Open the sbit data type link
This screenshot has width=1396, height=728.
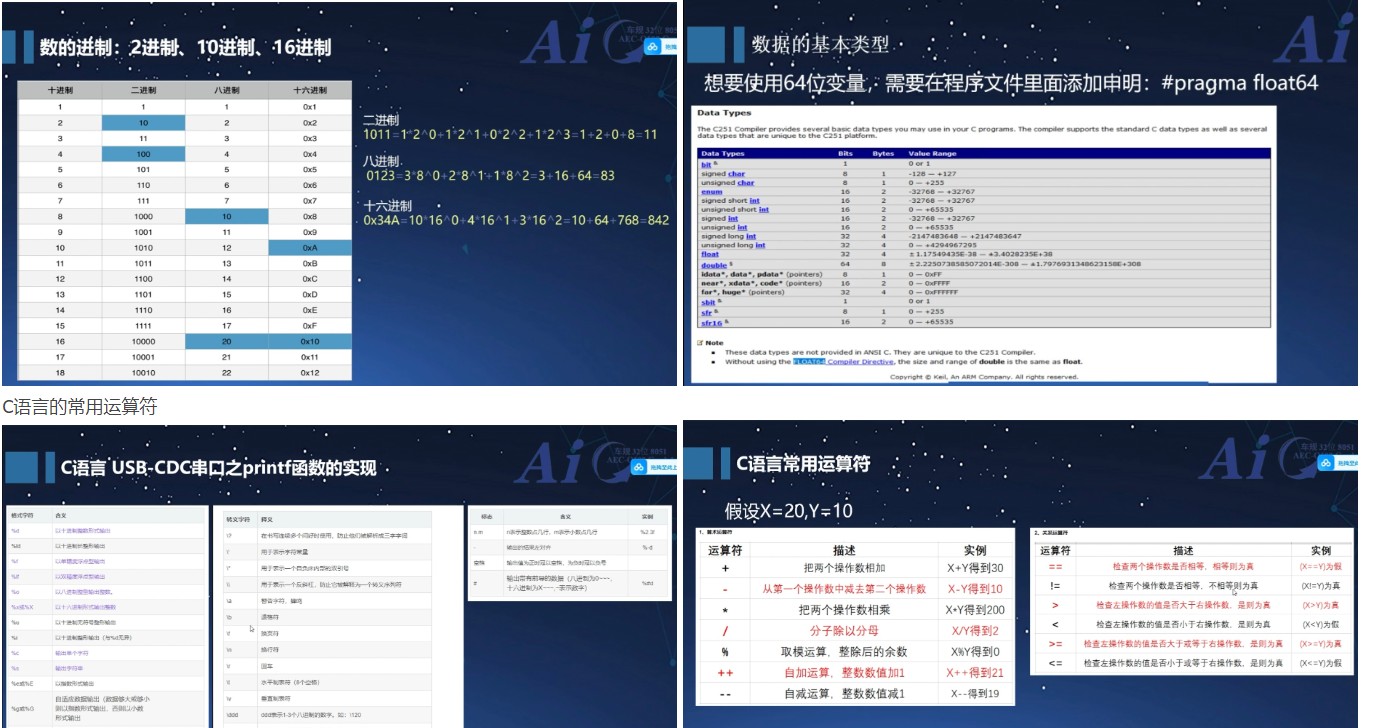coord(708,302)
